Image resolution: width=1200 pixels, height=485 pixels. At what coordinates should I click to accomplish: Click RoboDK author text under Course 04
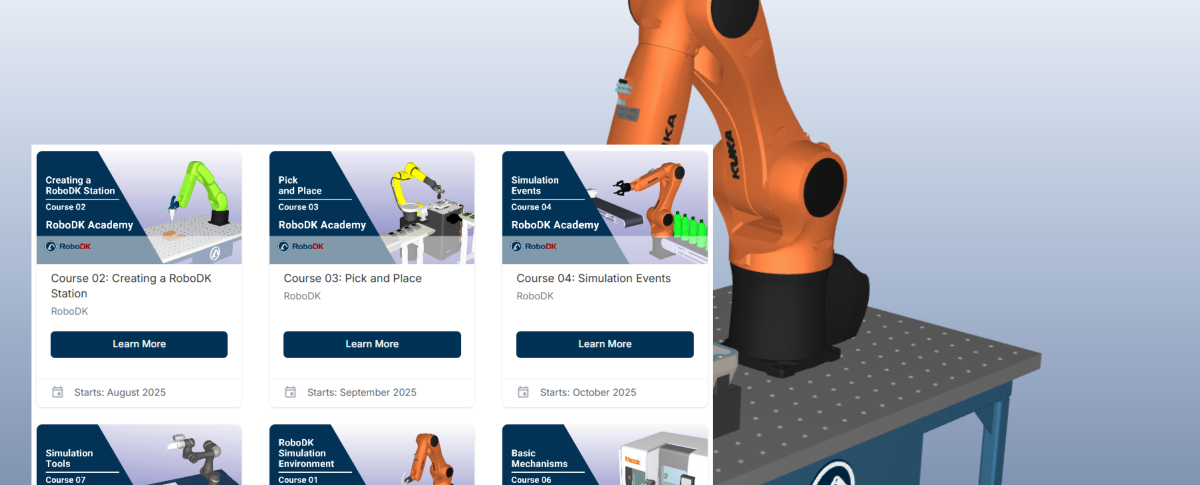(535, 296)
